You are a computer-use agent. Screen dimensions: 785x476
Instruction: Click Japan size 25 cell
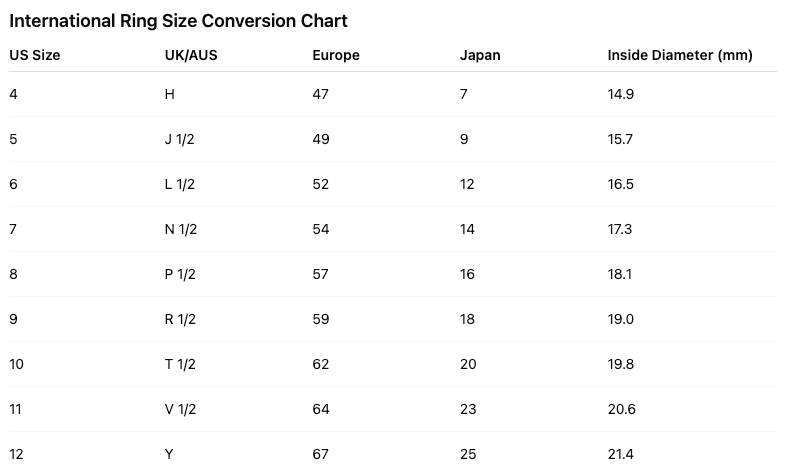click(468, 454)
